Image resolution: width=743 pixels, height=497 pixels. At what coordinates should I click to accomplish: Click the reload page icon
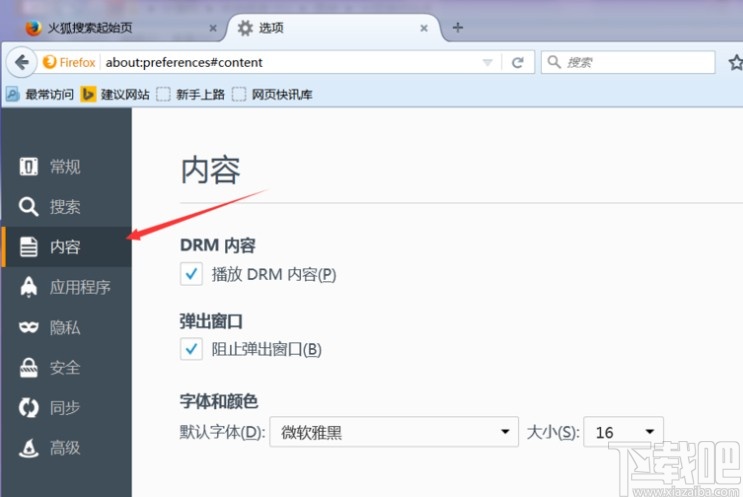click(x=517, y=62)
